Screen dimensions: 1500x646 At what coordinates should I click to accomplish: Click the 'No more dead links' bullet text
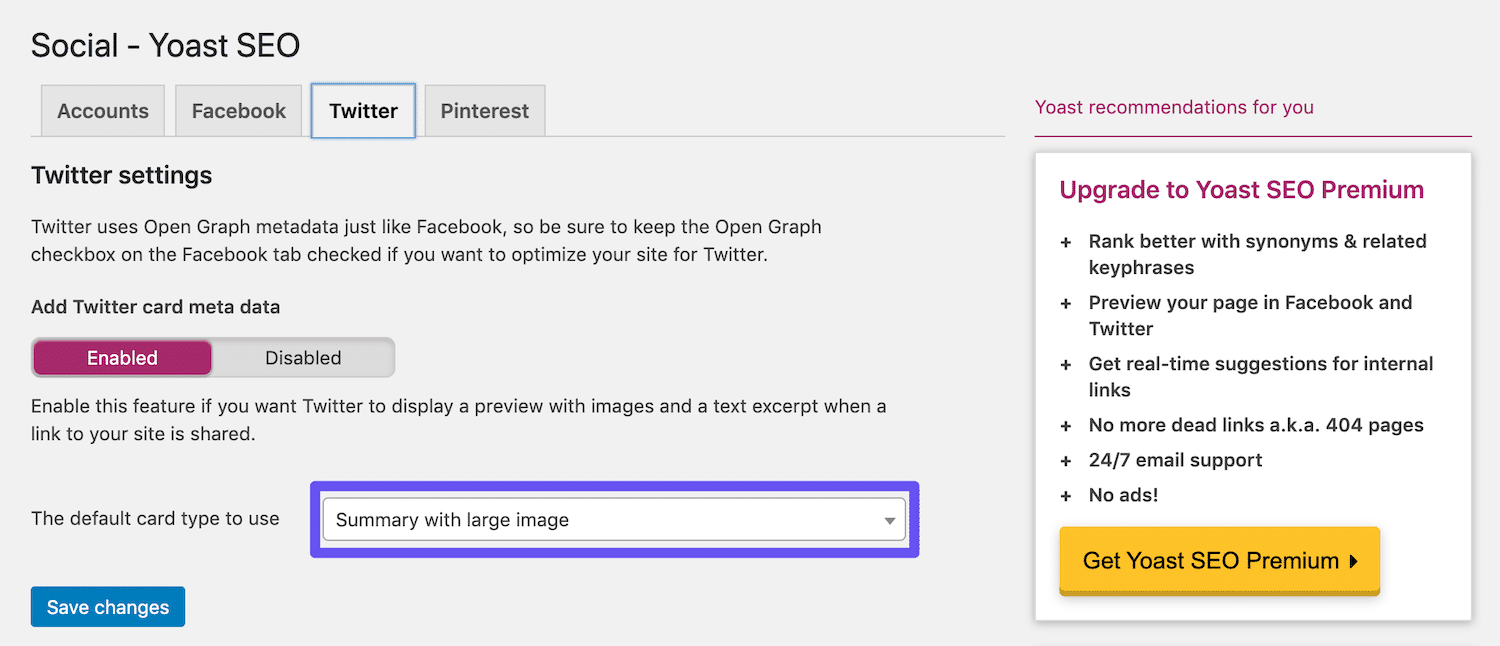(x=1255, y=425)
